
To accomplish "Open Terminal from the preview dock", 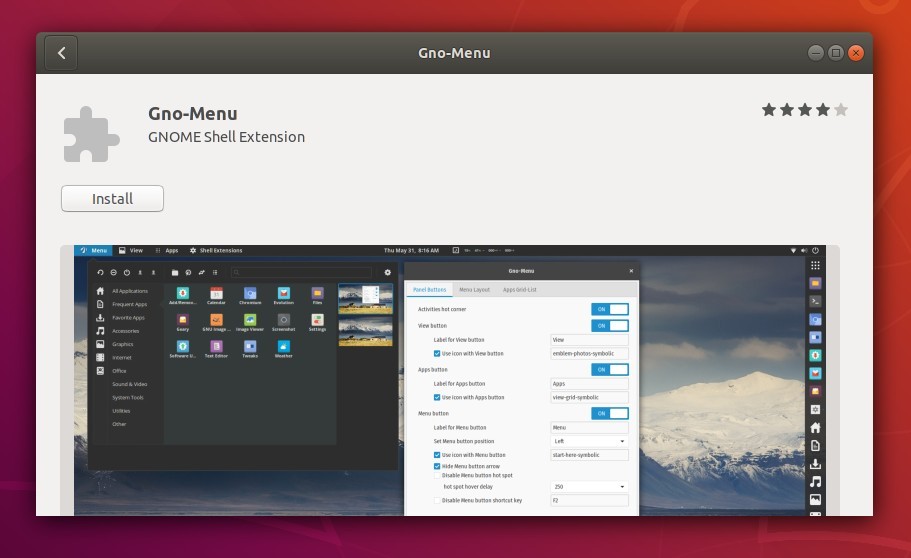I will 815,301.
